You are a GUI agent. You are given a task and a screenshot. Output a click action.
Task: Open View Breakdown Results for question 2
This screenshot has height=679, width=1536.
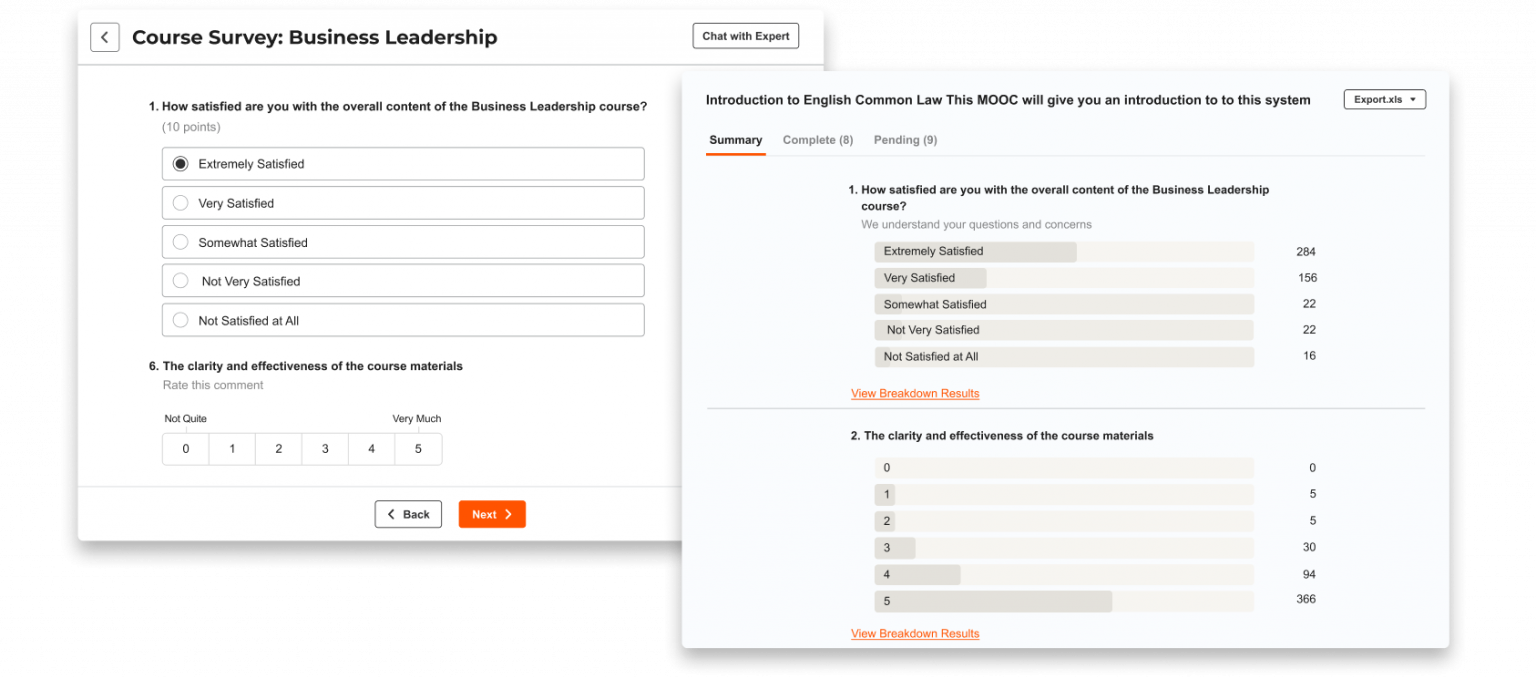click(914, 633)
